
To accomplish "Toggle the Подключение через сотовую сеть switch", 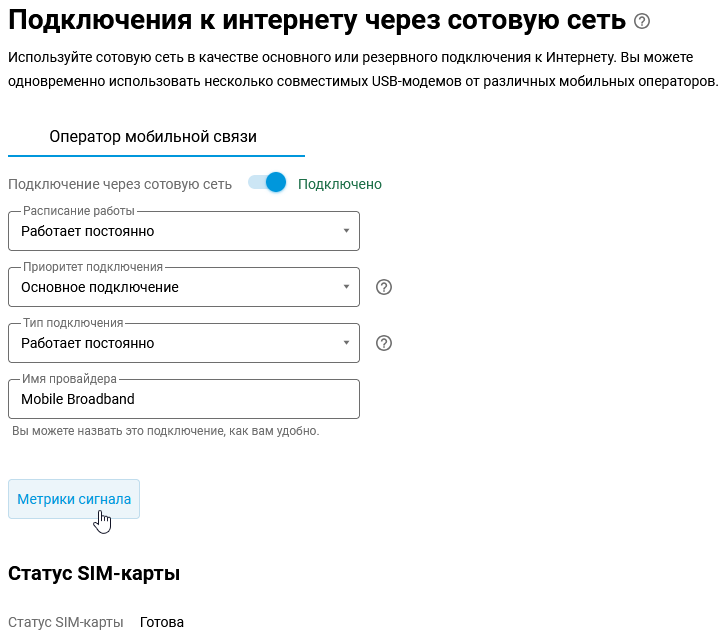I will click(x=268, y=183).
